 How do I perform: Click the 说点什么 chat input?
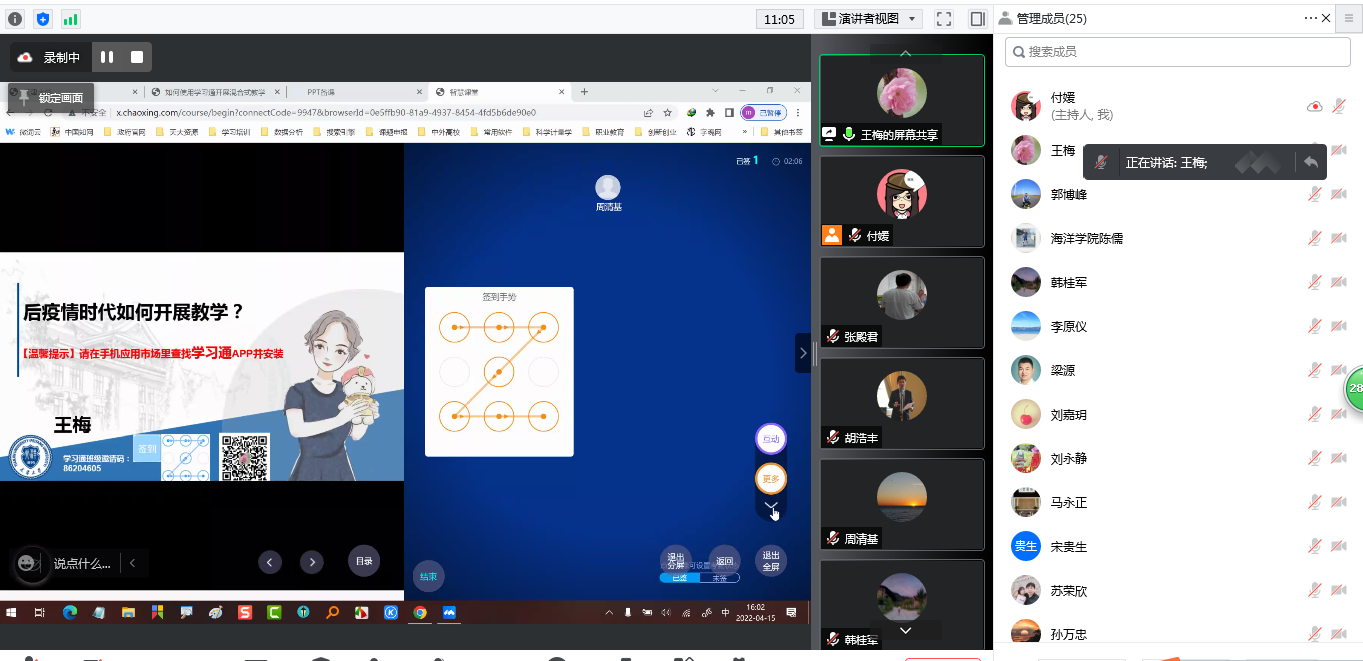tap(82, 564)
